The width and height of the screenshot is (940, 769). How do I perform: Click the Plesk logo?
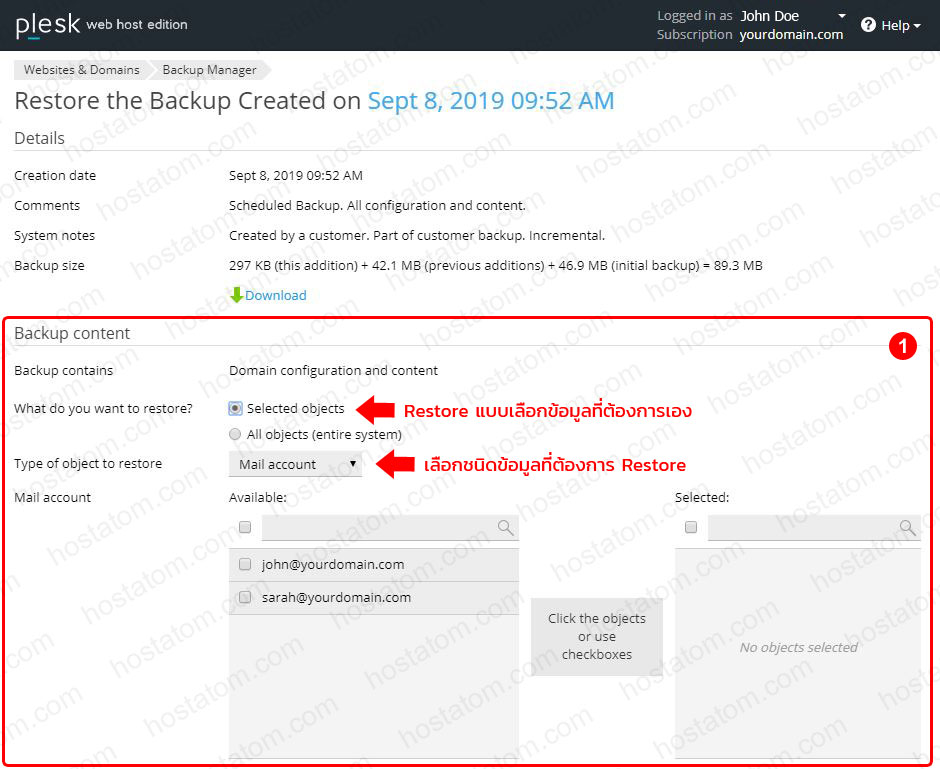(x=47, y=24)
